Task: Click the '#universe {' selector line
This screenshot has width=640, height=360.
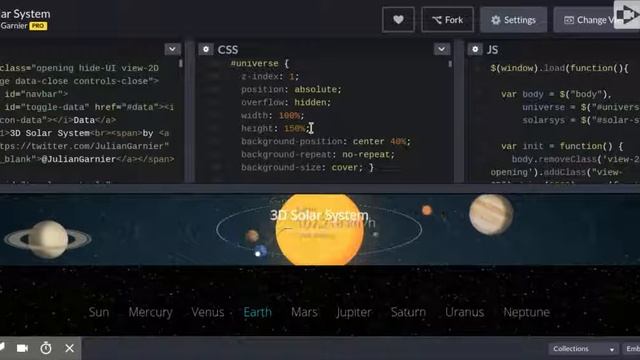Action: click(260, 64)
